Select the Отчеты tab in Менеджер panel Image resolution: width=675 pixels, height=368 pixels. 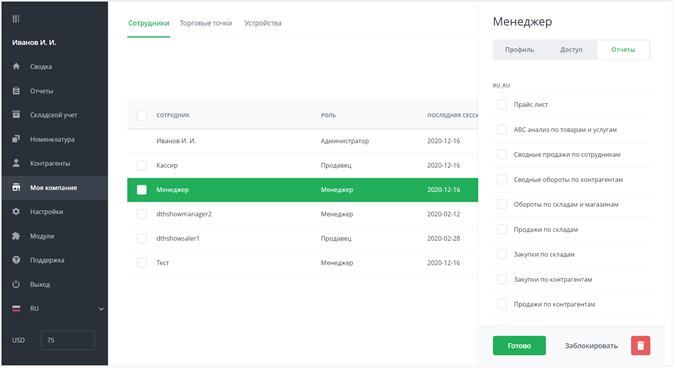(x=623, y=49)
